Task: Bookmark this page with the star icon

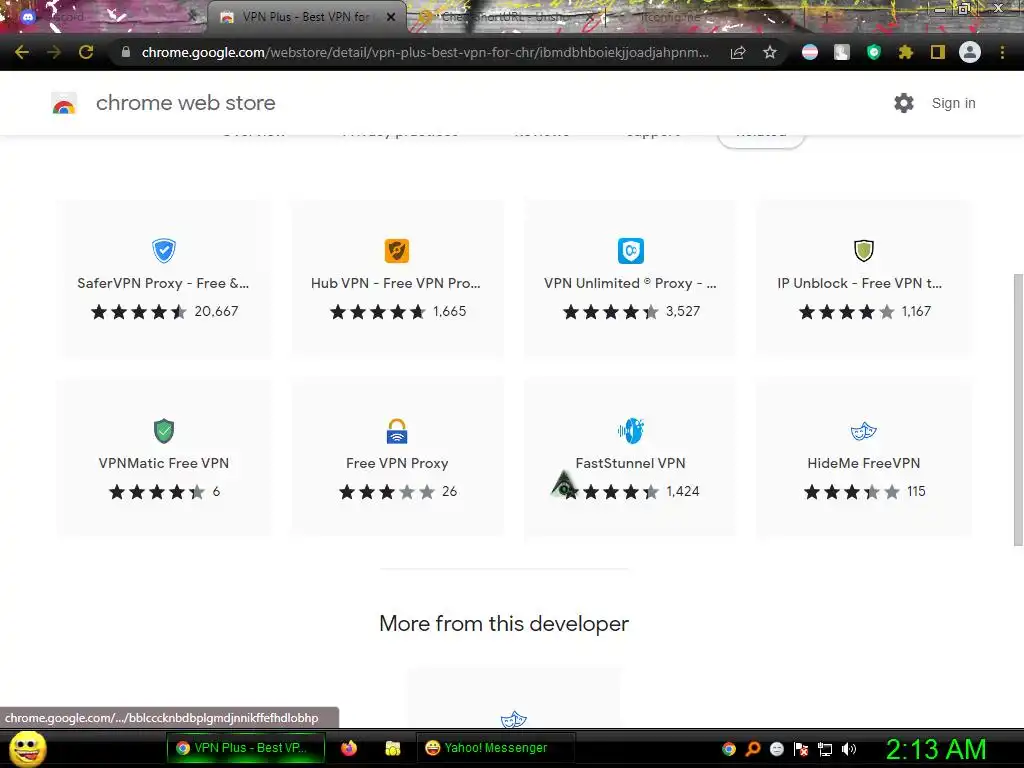Action: [x=770, y=52]
